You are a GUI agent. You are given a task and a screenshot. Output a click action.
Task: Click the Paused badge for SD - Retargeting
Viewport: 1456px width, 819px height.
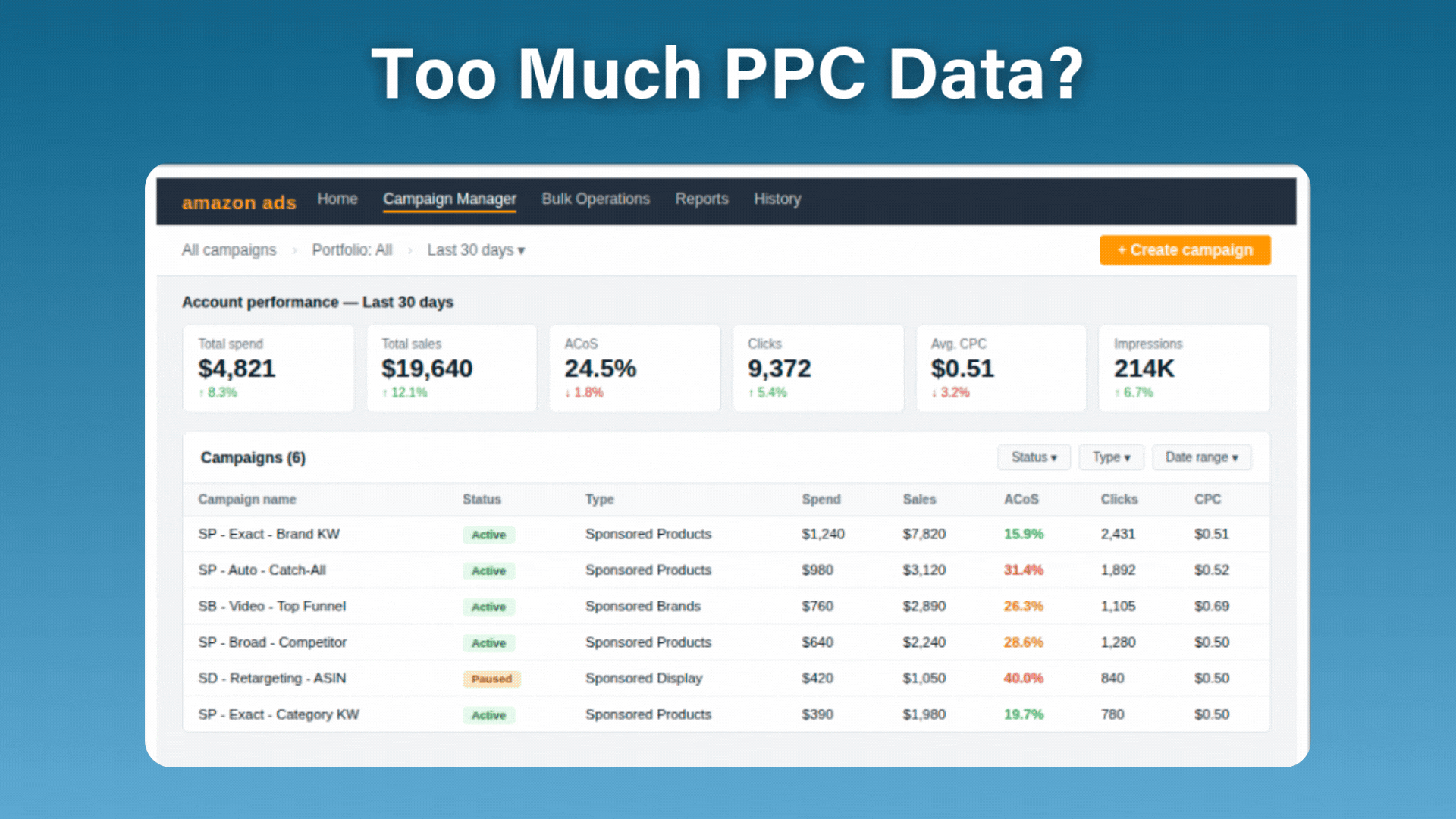coord(491,679)
